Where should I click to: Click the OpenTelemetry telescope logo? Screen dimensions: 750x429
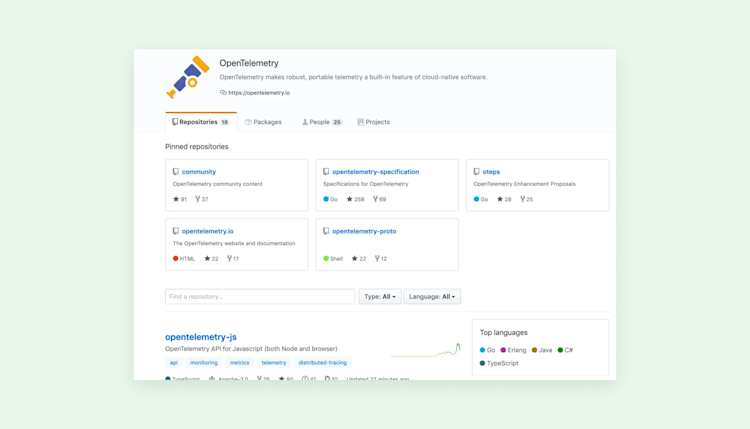pyautogui.click(x=188, y=77)
